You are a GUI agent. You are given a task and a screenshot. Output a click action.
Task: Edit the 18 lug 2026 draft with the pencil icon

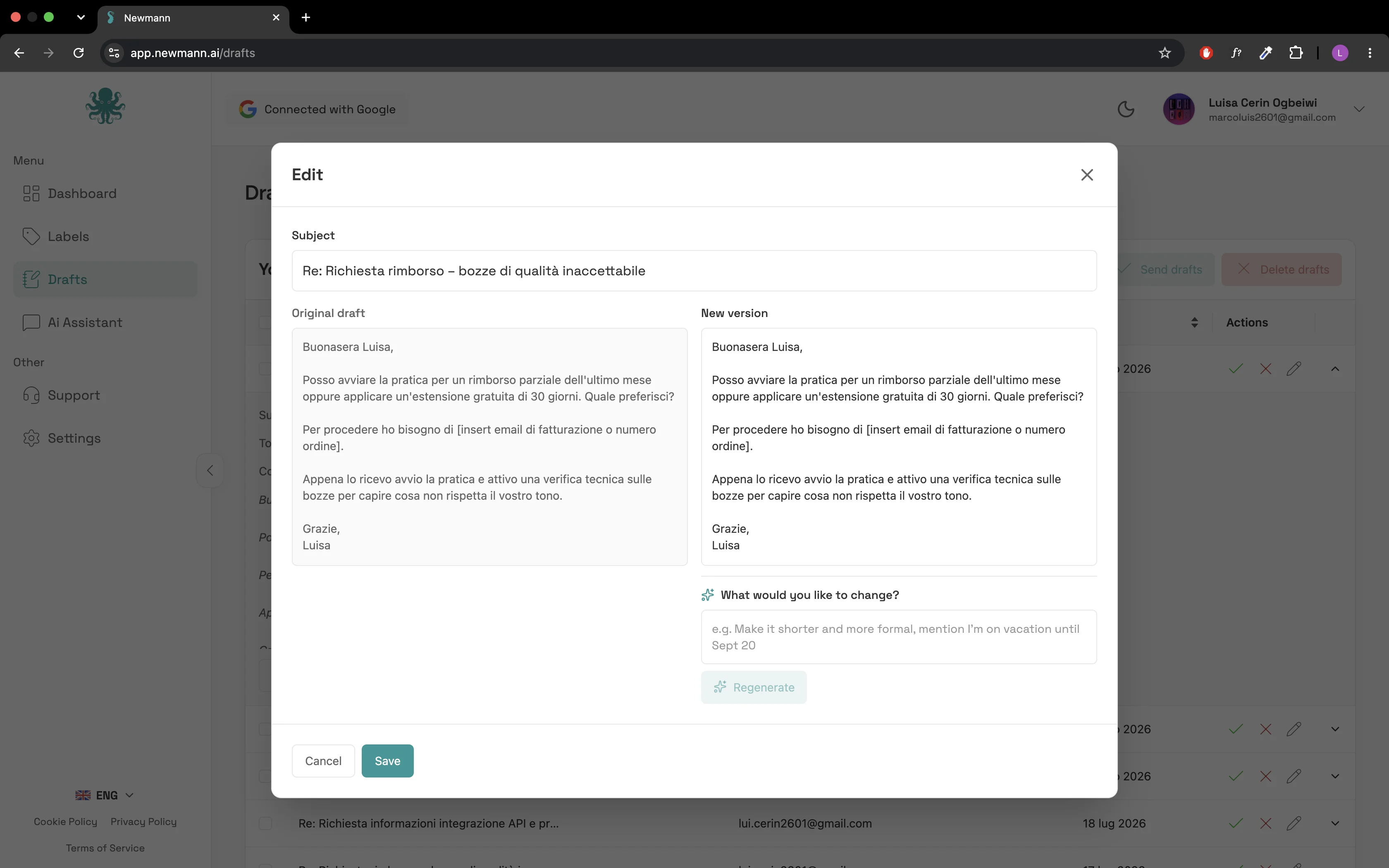coord(1294,823)
